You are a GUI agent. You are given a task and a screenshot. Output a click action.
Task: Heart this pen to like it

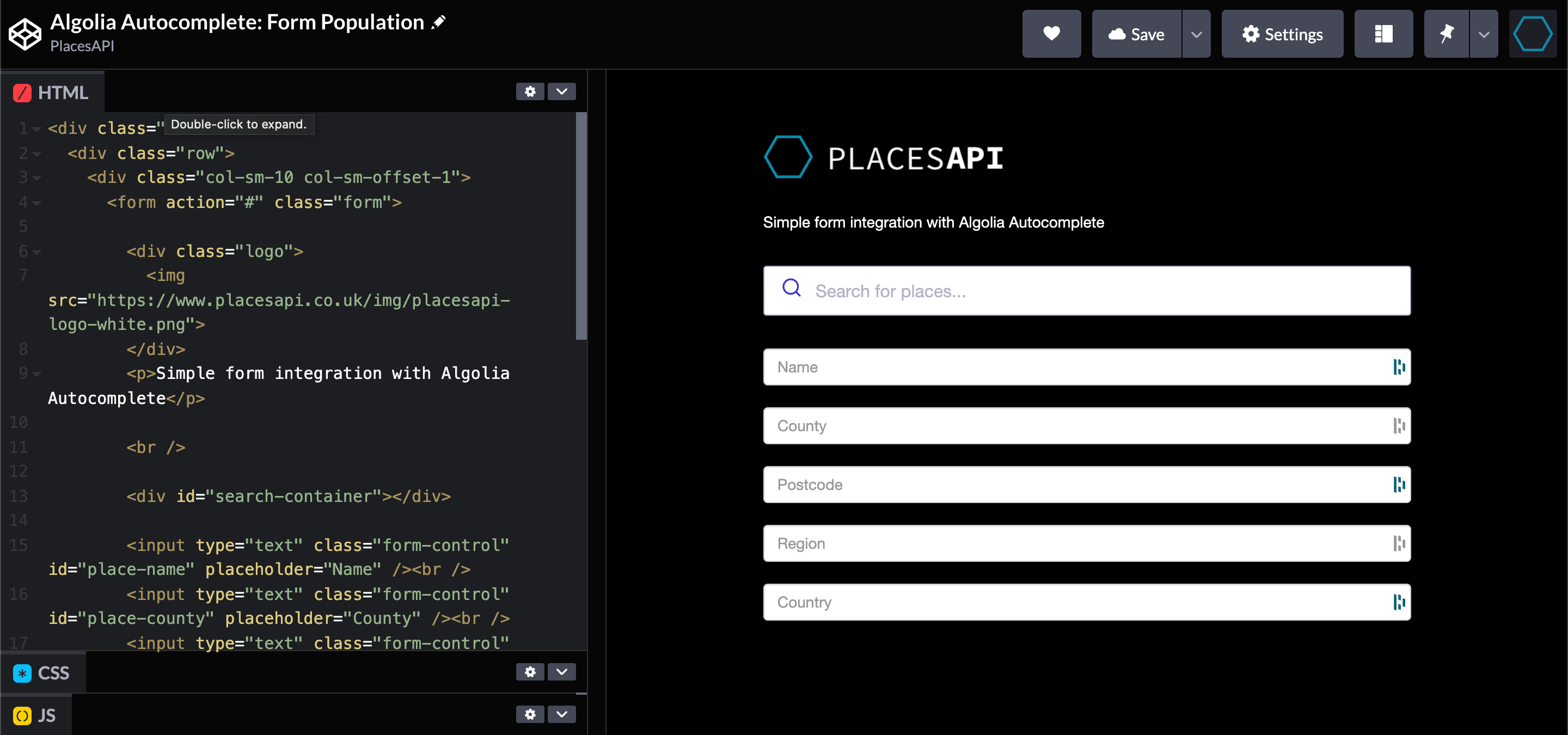[1051, 34]
